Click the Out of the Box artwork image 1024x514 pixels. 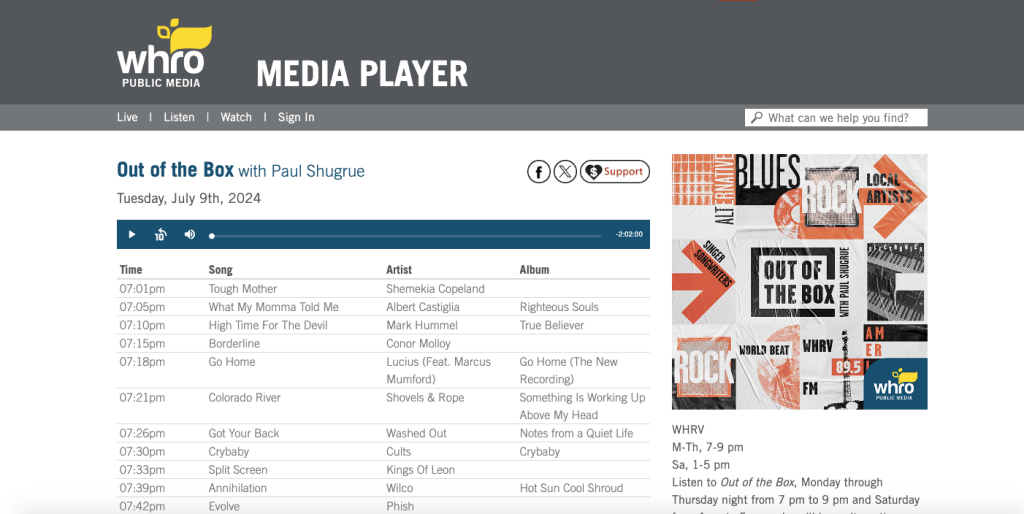[x=799, y=281]
